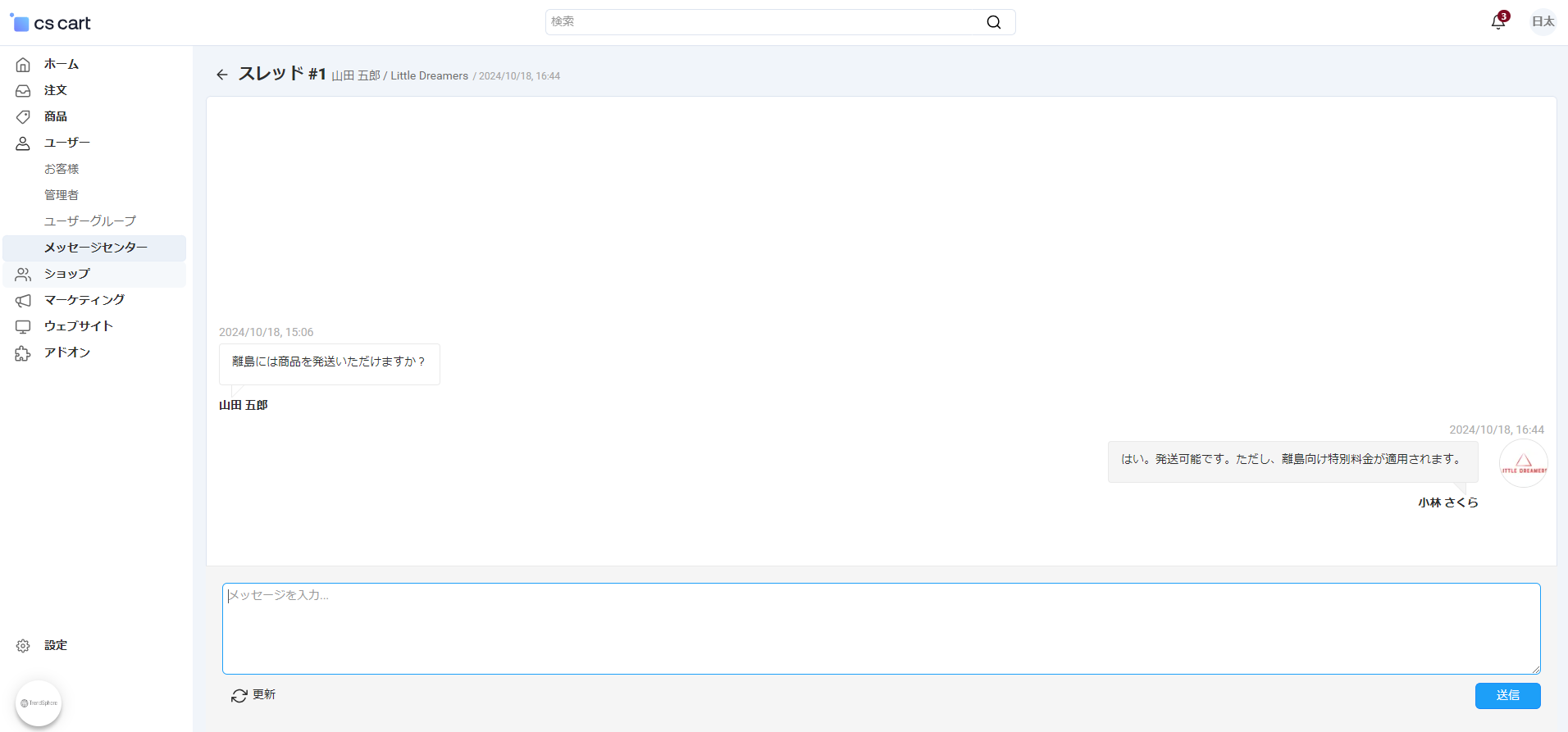Click the search magnifier icon
Image resolution: width=1568 pixels, height=732 pixels.
(994, 22)
